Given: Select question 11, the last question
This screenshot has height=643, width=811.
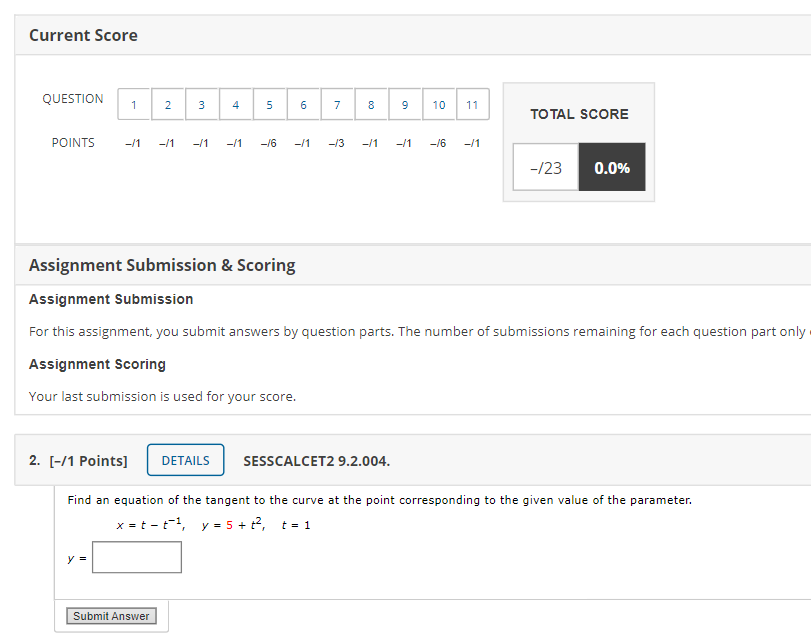Looking at the screenshot, I should click(472, 104).
